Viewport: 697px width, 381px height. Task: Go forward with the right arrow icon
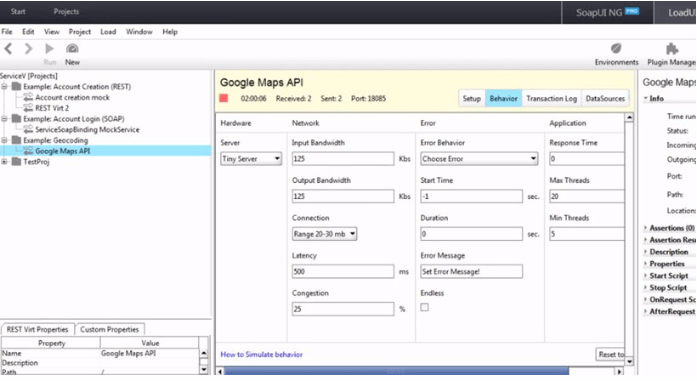tap(28, 48)
